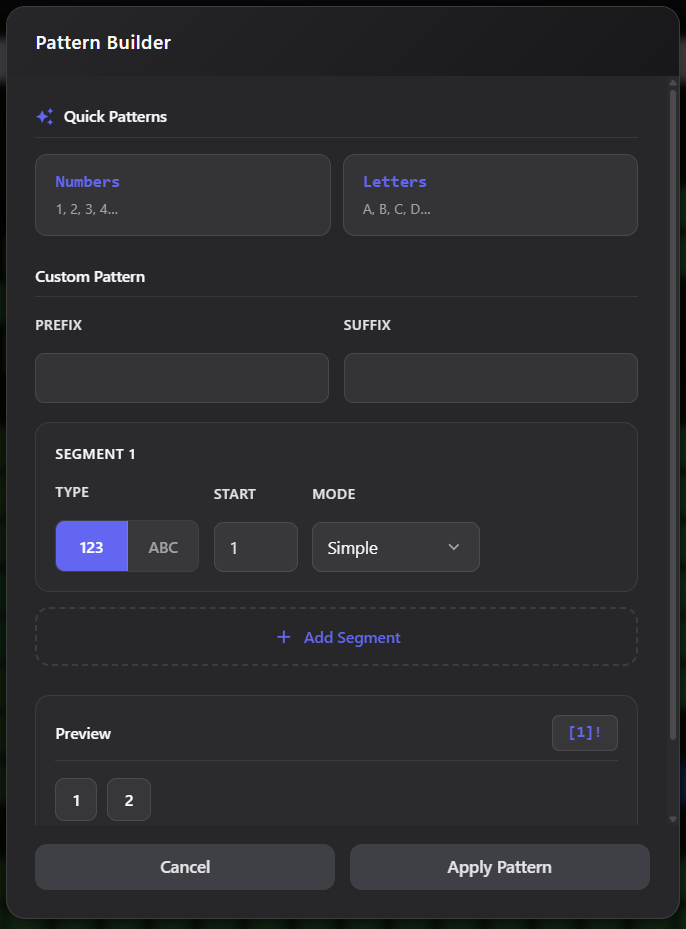
Task: Select the 123 number type toggle
Action: [x=92, y=547]
